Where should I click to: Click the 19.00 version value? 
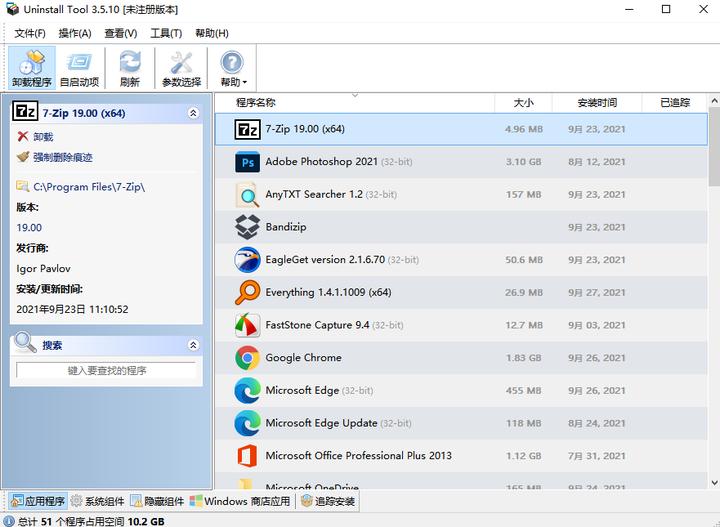29,227
